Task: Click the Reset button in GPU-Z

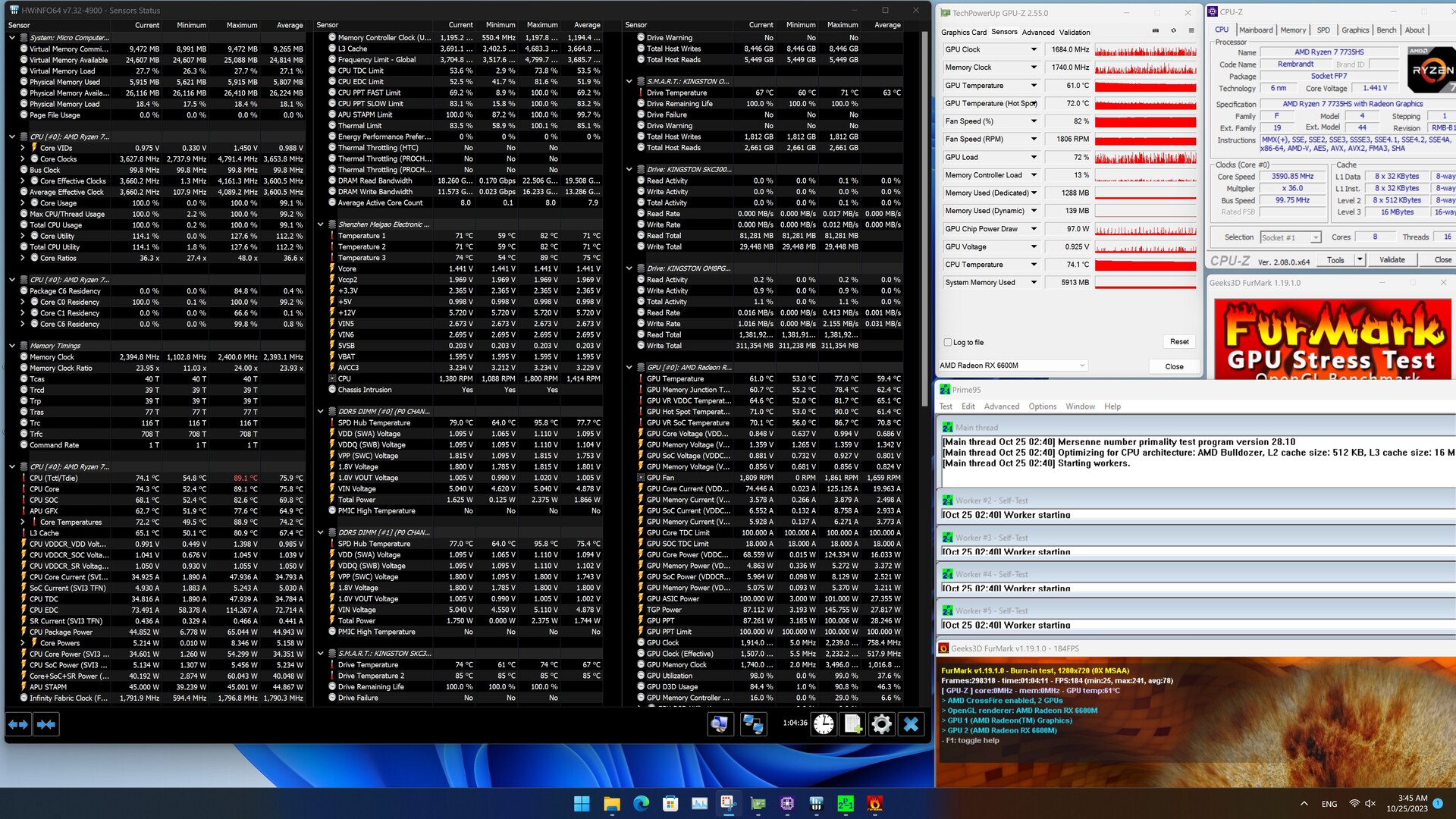Action: click(1179, 342)
